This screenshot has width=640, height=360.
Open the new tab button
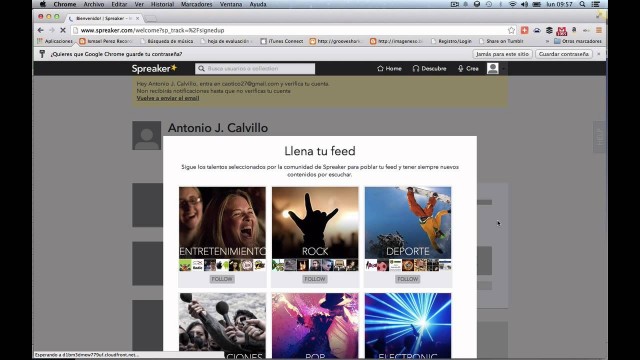pos(151,19)
